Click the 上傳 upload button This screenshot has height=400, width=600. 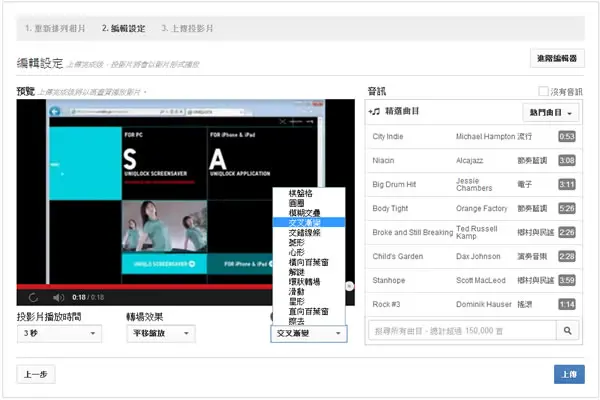tap(569, 374)
